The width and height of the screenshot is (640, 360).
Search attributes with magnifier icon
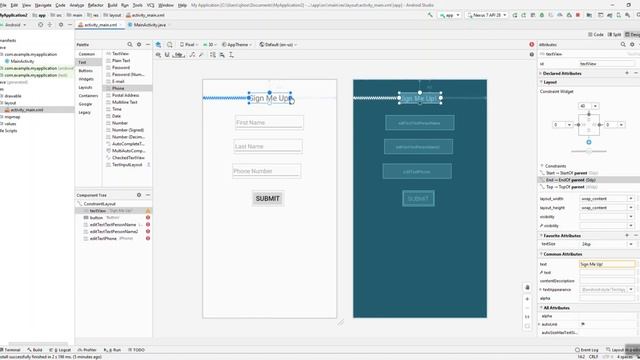pos(623,44)
